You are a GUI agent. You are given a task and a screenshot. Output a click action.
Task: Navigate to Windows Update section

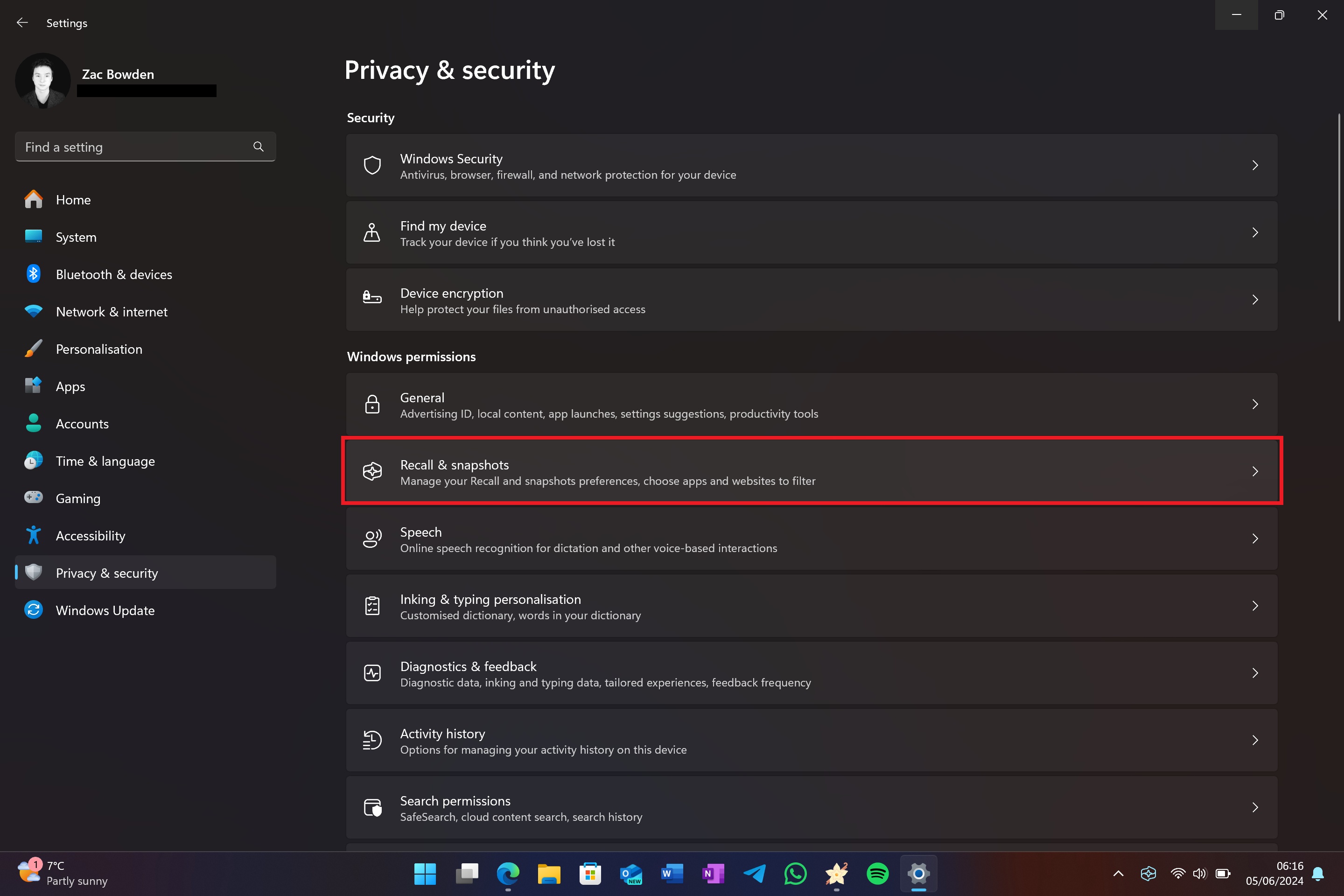pyautogui.click(x=105, y=610)
